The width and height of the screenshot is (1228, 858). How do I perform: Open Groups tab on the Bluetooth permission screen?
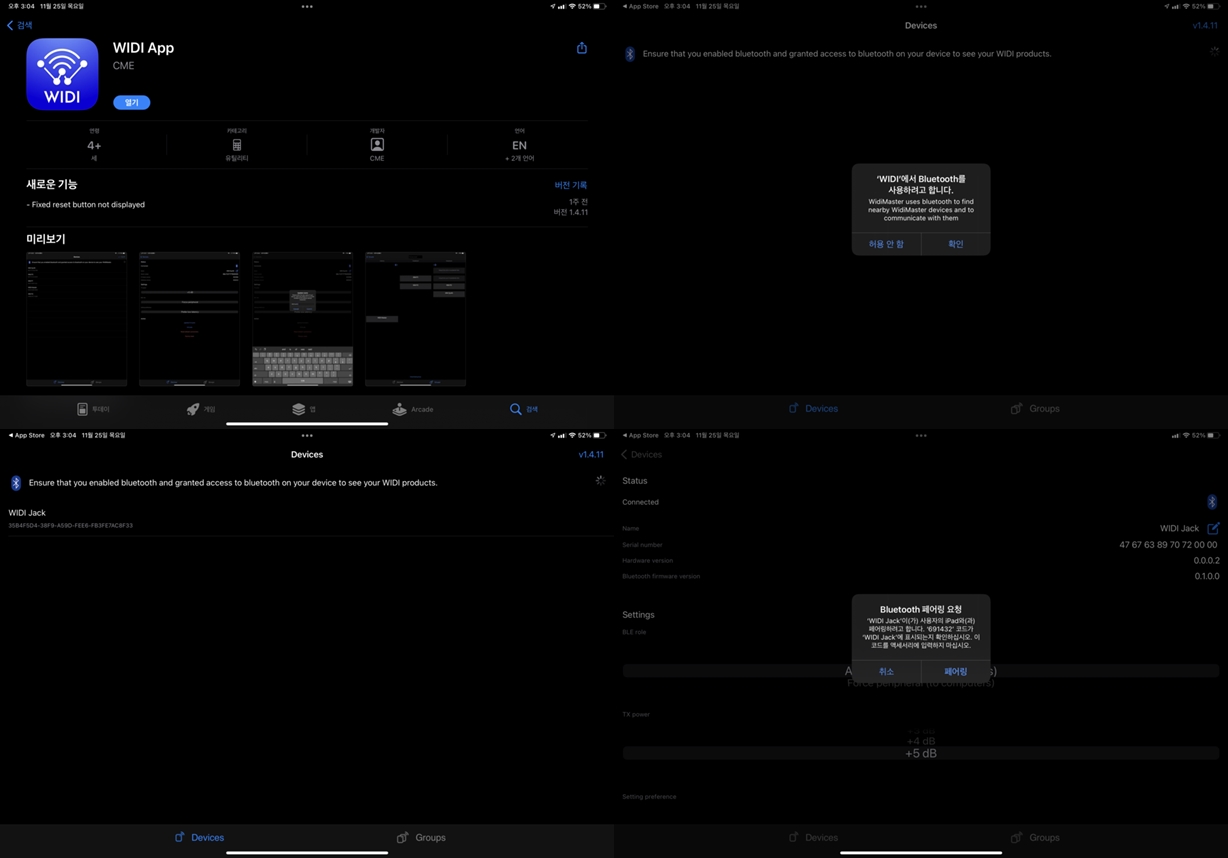(x=1035, y=409)
